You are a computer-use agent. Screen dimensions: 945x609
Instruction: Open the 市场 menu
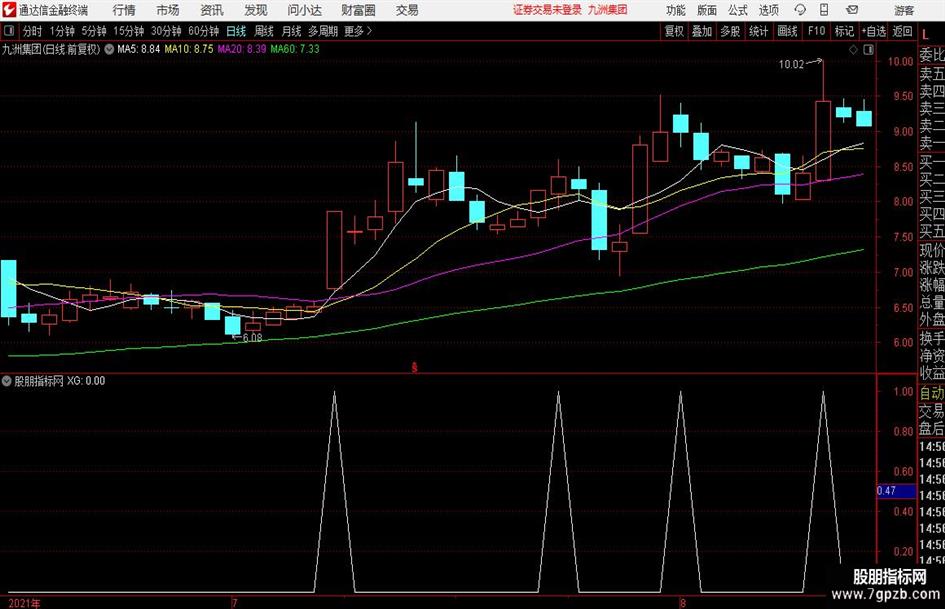(168, 10)
